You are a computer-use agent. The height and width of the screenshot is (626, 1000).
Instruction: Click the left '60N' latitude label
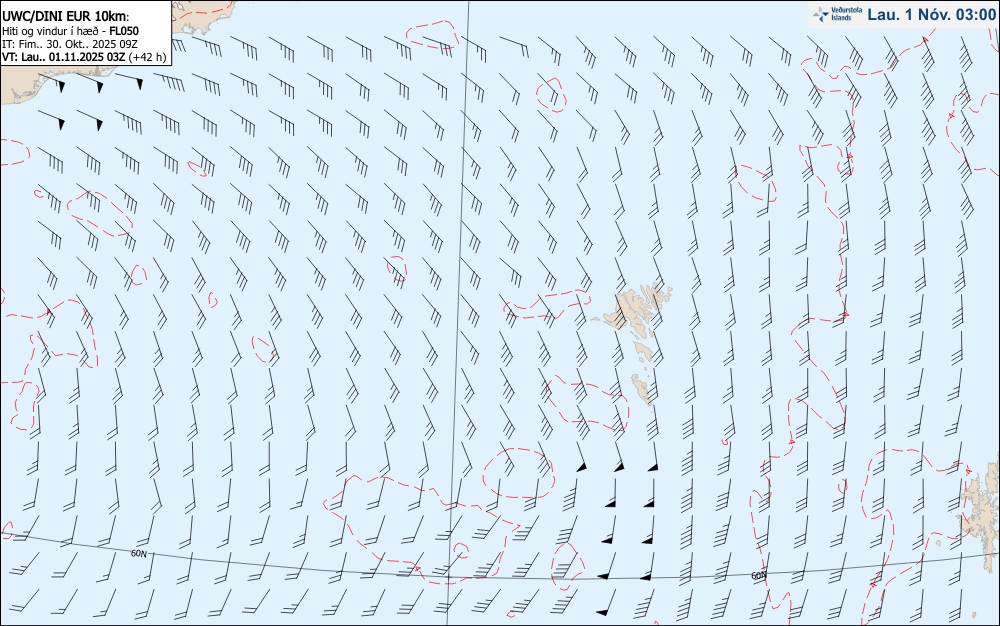point(138,554)
